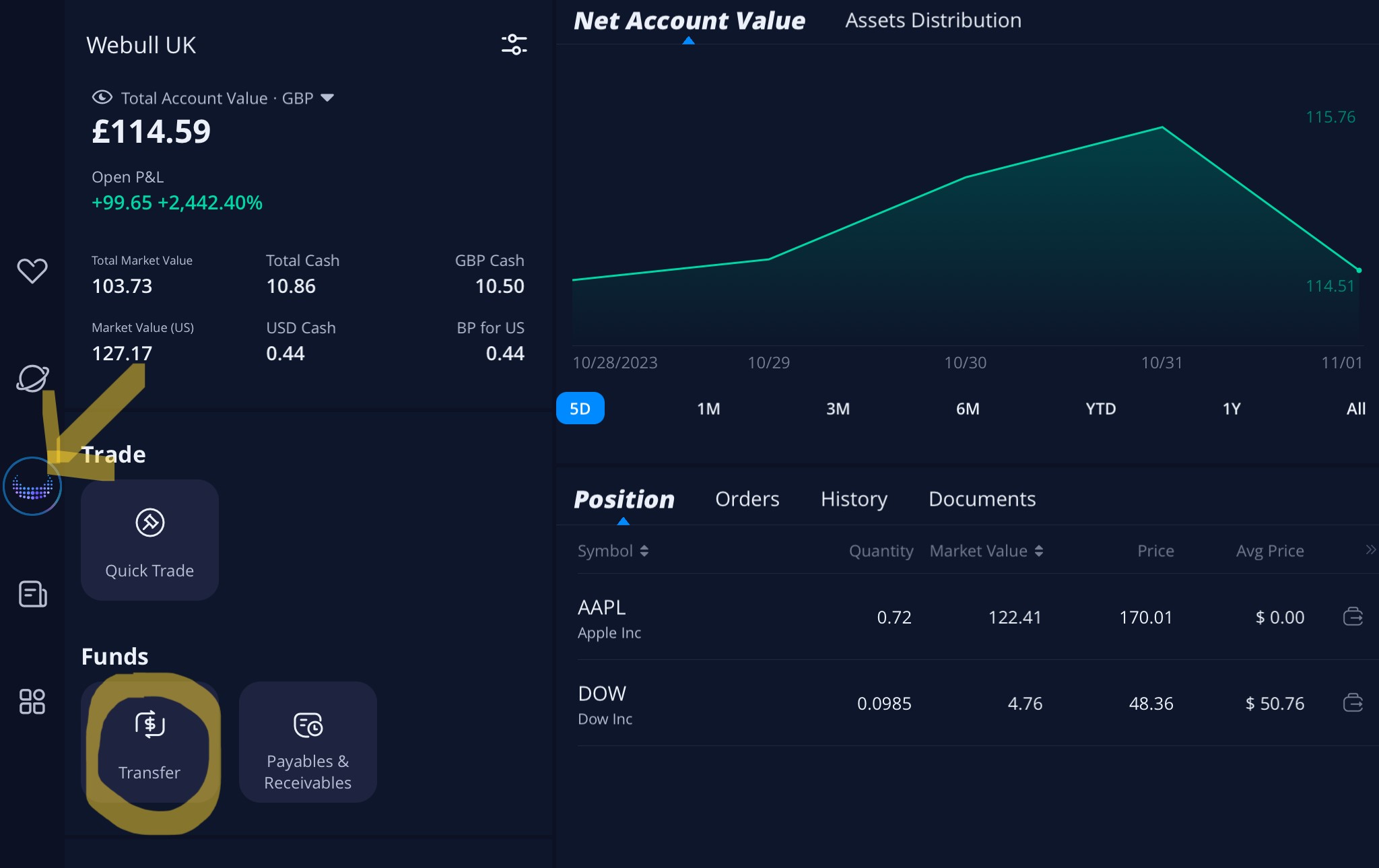Click the AAPL market value 122.41
The width and height of the screenshot is (1379, 868).
[1015, 617]
